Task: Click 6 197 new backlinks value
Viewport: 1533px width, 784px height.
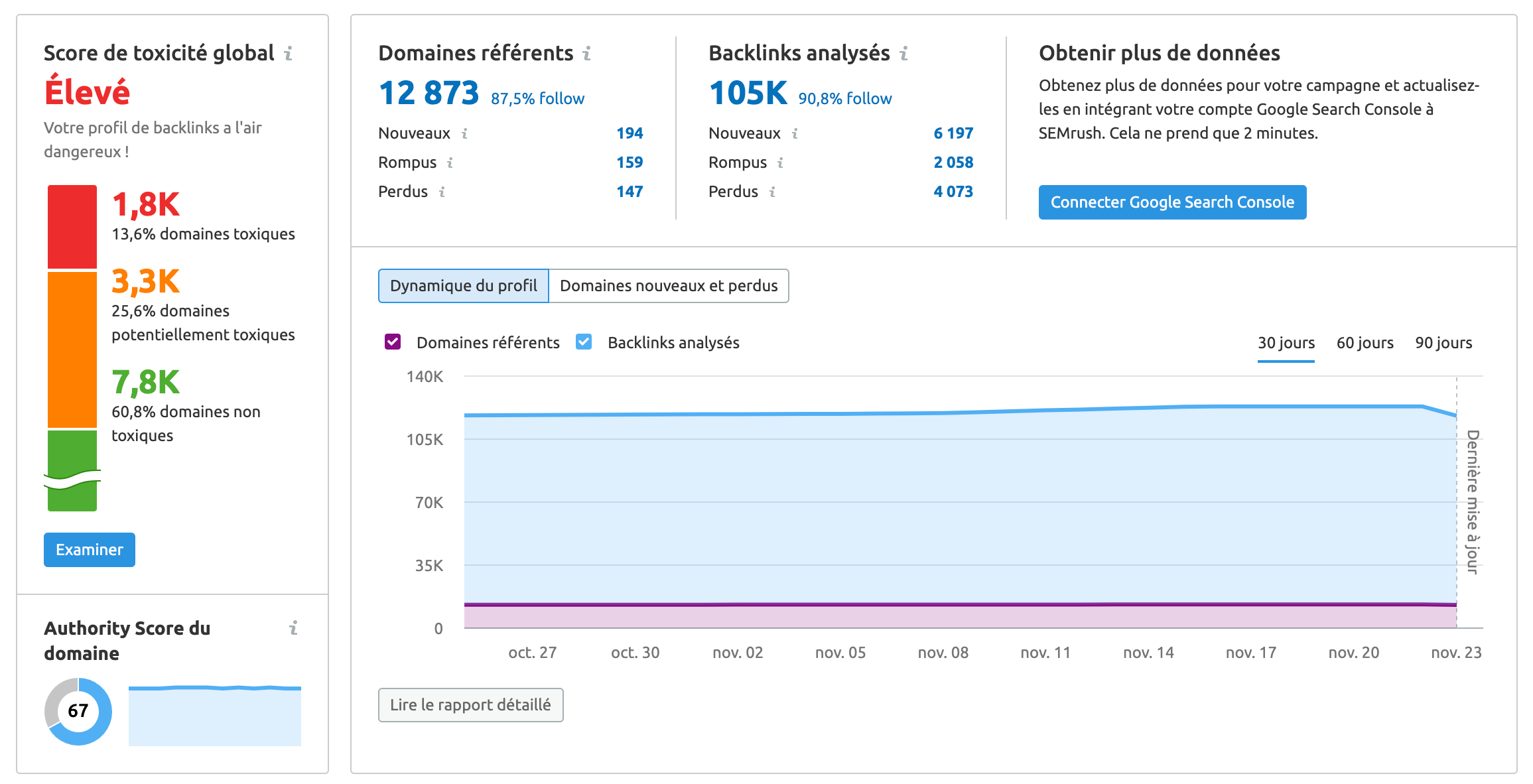Action: 953,134
